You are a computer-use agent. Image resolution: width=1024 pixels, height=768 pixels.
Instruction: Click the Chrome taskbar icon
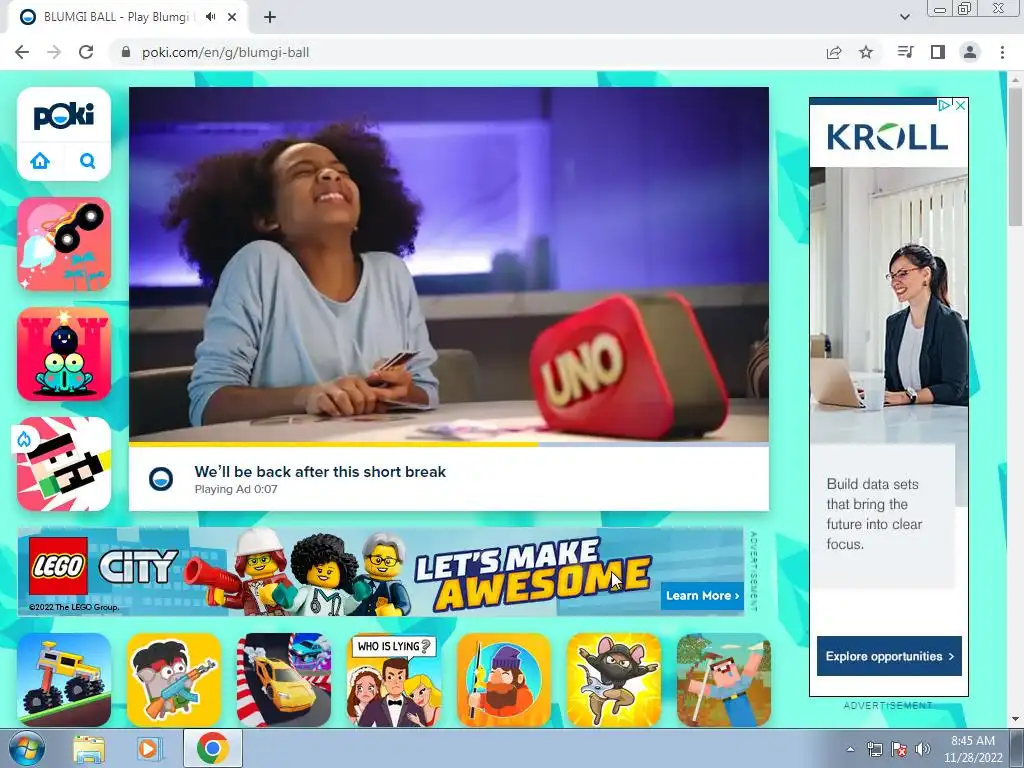[212, 748]
